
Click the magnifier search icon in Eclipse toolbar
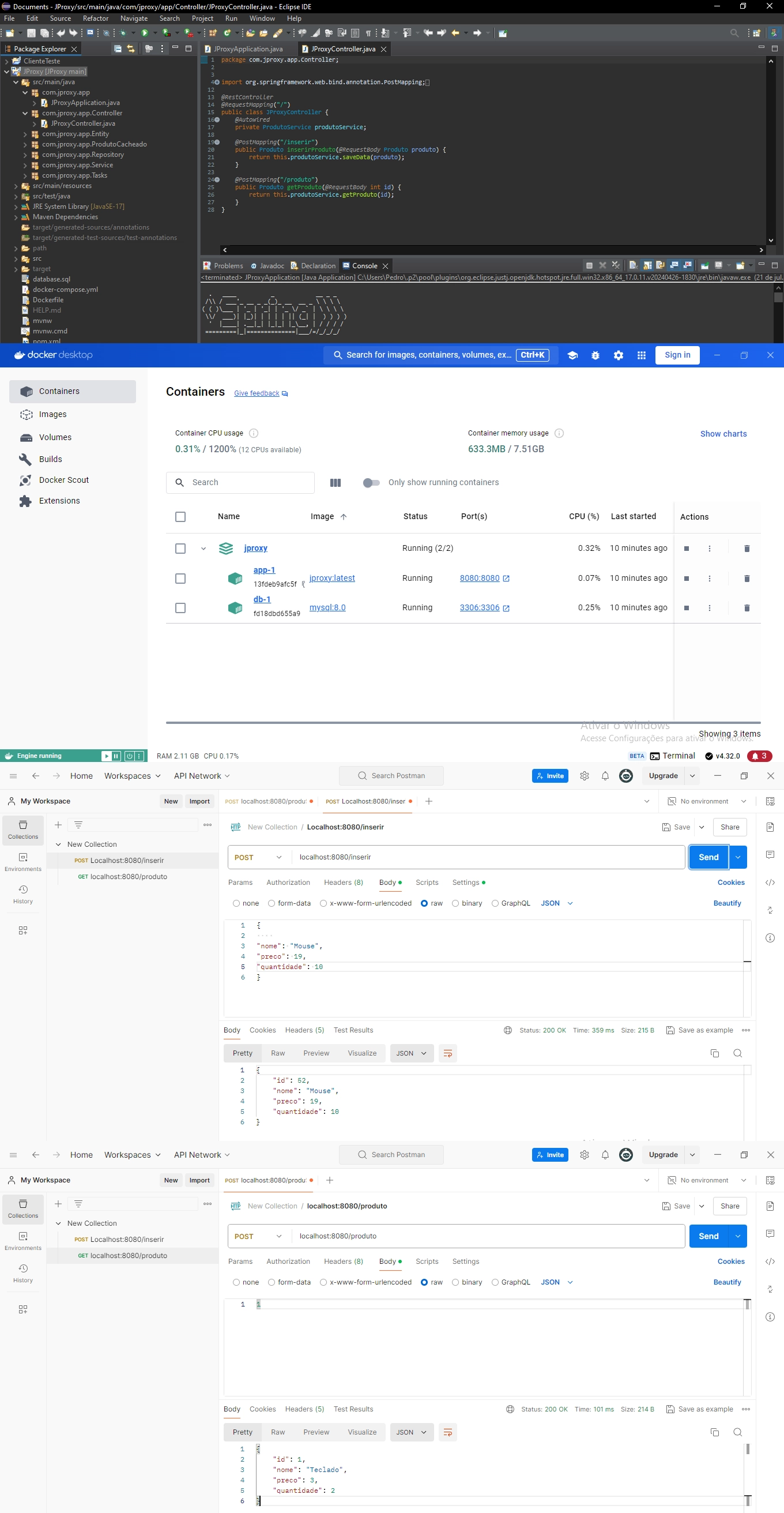734,33
